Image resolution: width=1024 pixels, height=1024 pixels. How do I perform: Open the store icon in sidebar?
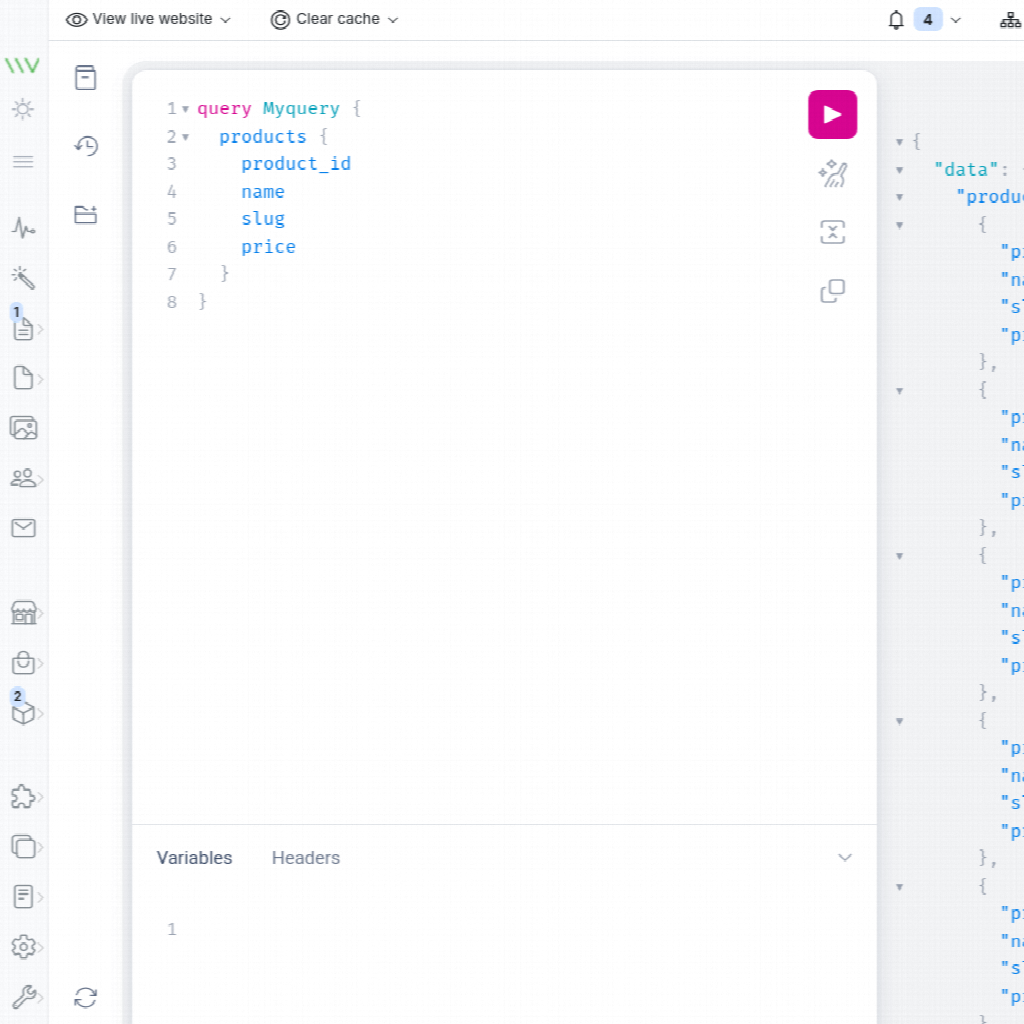coord(23,613)
